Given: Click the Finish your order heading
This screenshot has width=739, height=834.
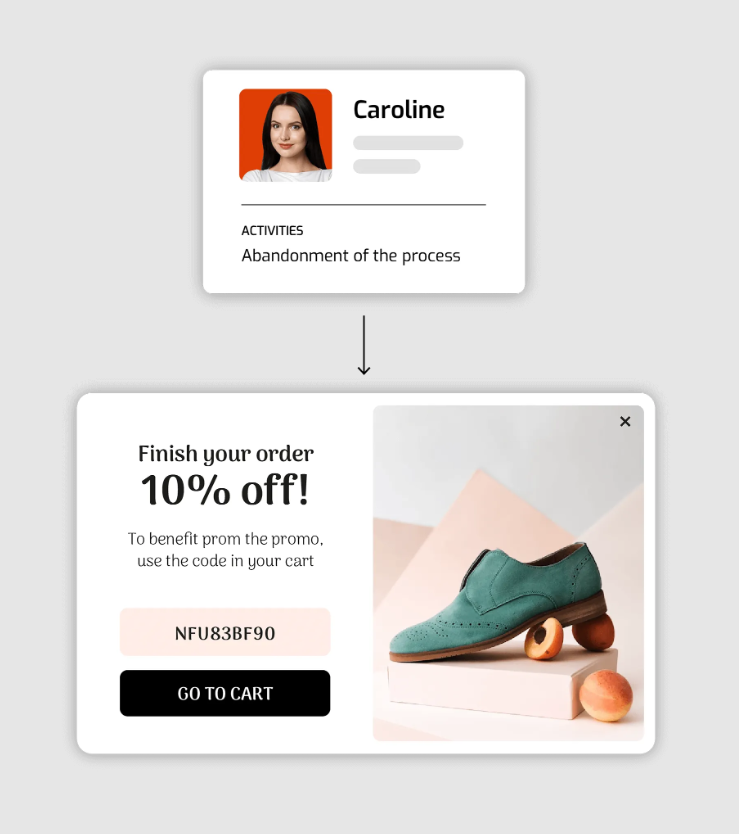Looking at the screenshot, I should tap(226, 454).
